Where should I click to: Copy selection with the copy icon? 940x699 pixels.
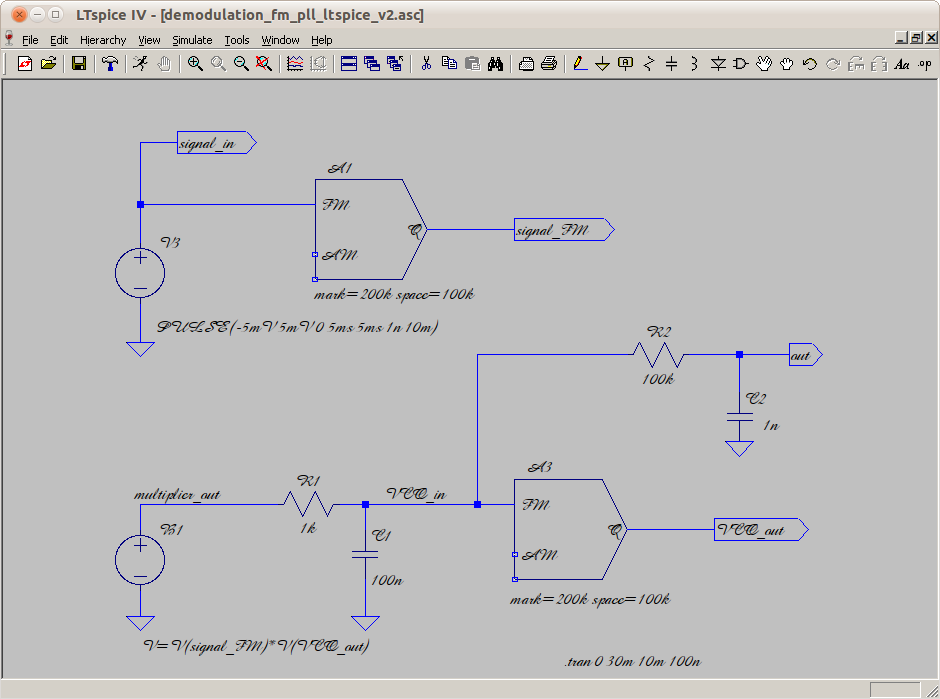449,64
